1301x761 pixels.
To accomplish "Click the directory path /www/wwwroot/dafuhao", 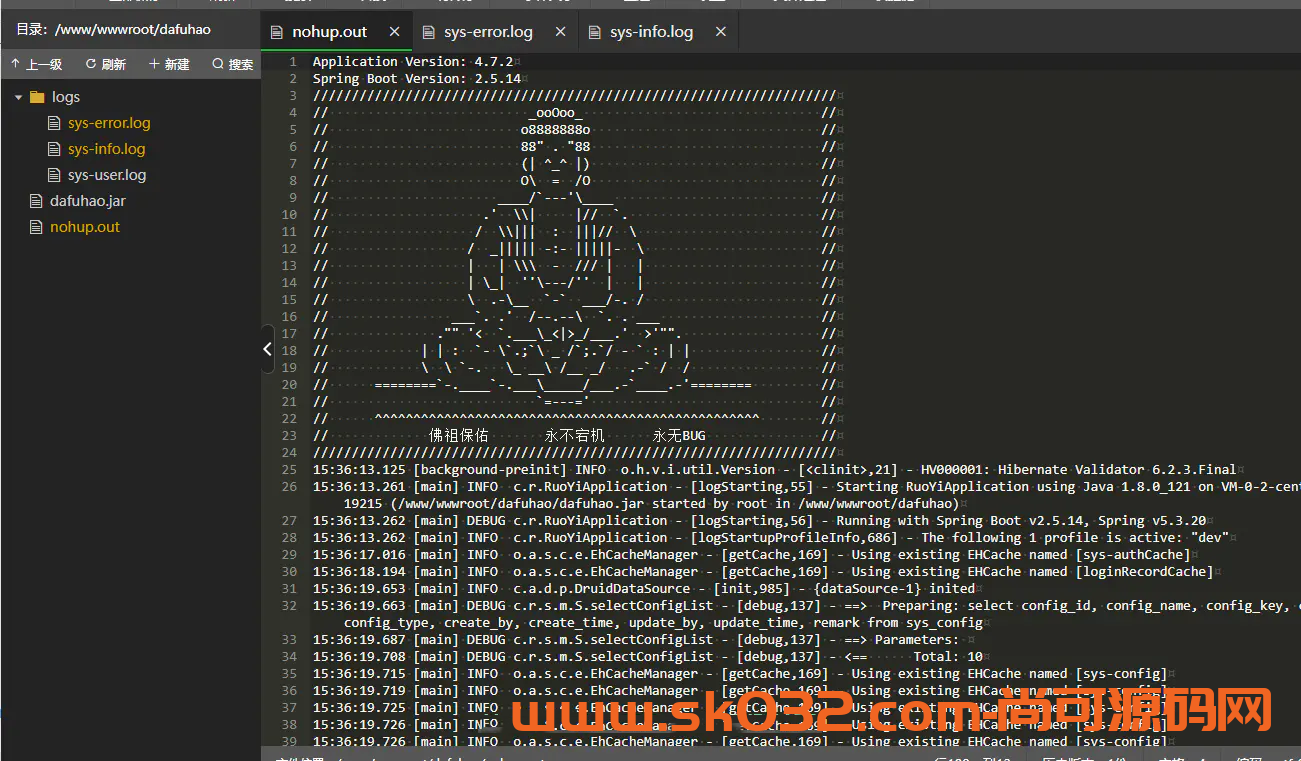I will [x=133, y=29].
